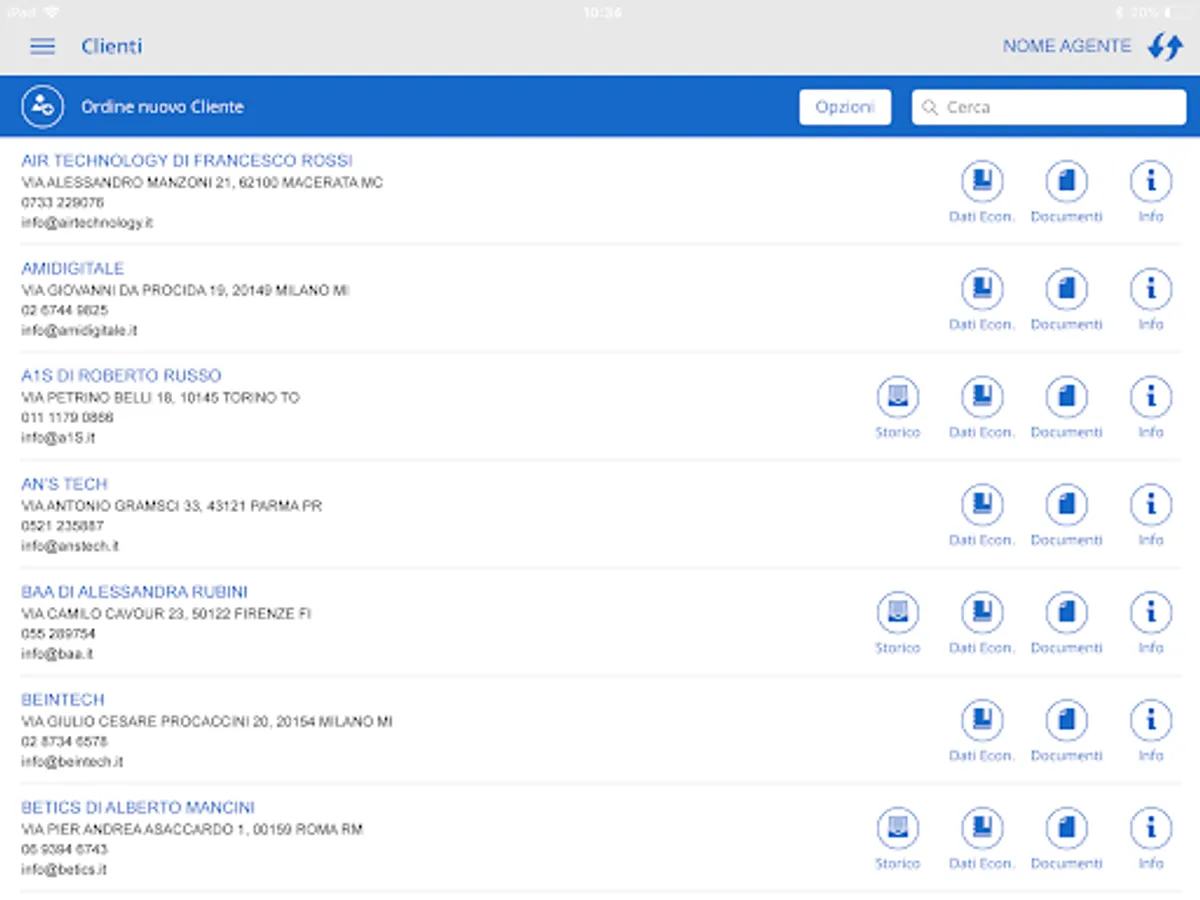Tap email info@betics.it
The height and width of the screenshot is (900, 1200).
[64, 870]
